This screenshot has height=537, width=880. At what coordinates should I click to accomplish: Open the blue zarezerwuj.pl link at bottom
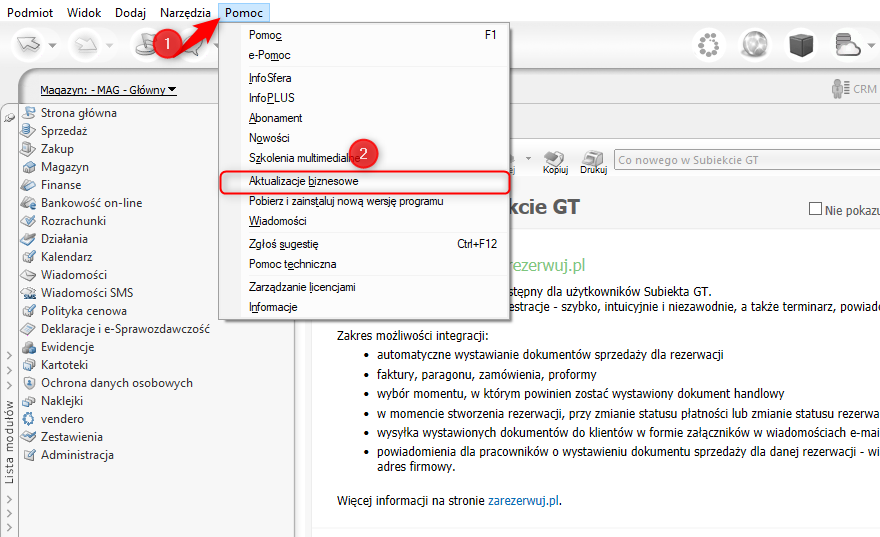click(x=523, y=501)
